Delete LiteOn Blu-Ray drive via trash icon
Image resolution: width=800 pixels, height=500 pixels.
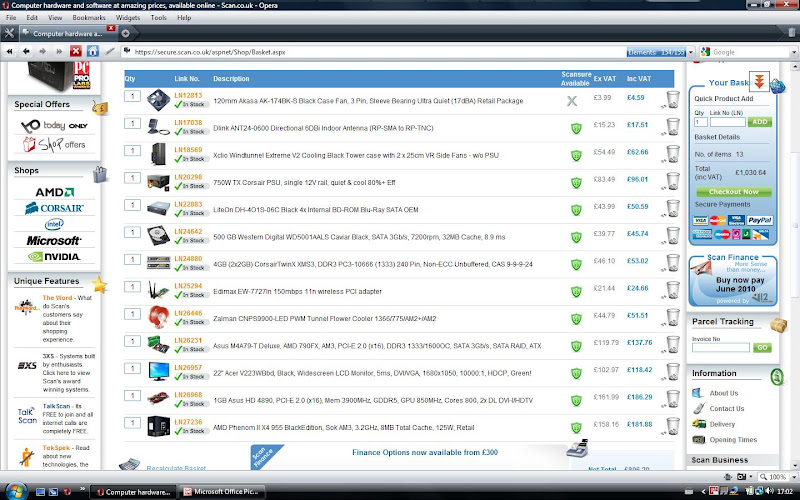[x=673, y=208]
